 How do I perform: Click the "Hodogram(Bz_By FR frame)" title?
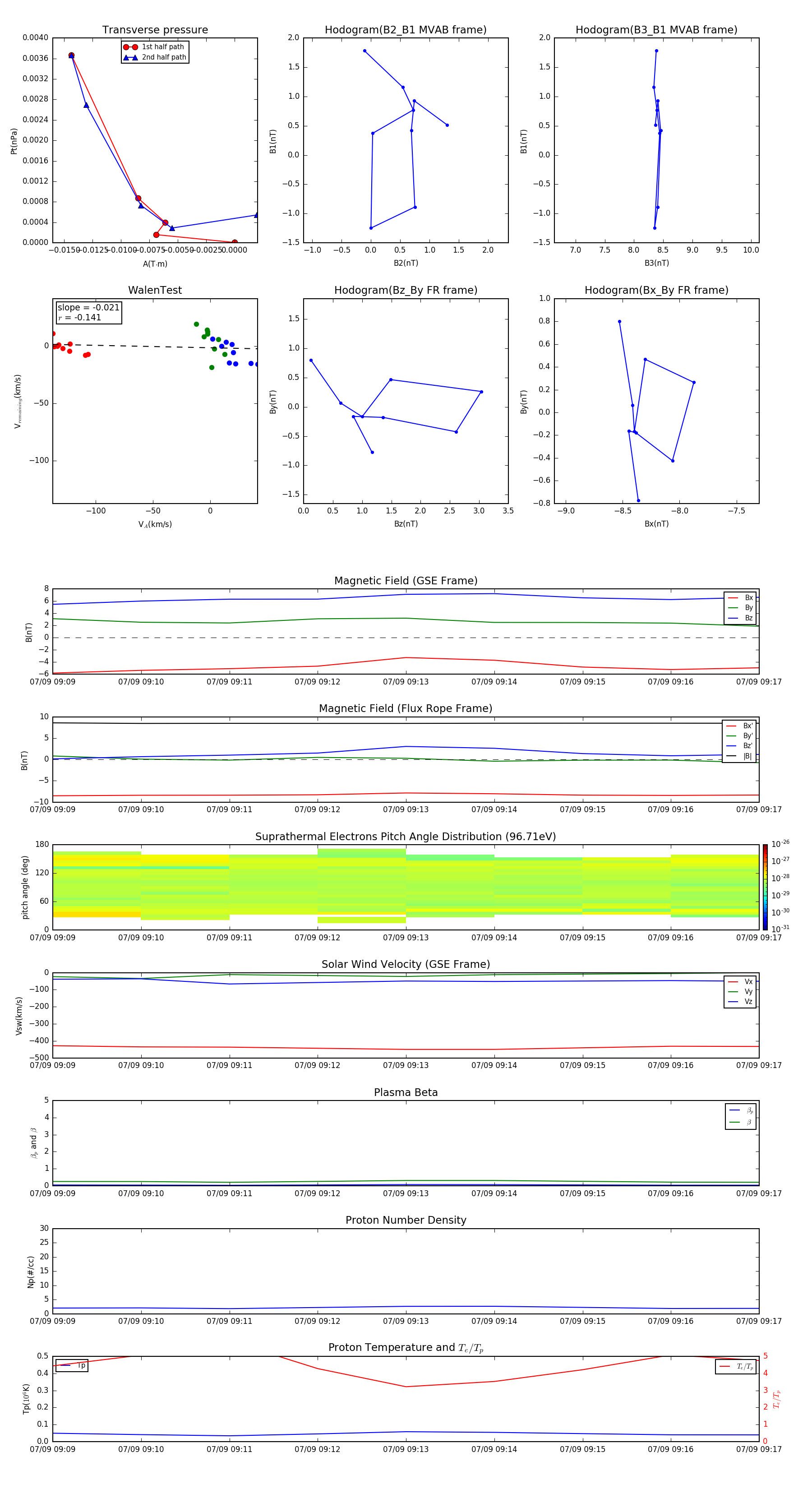406,290
